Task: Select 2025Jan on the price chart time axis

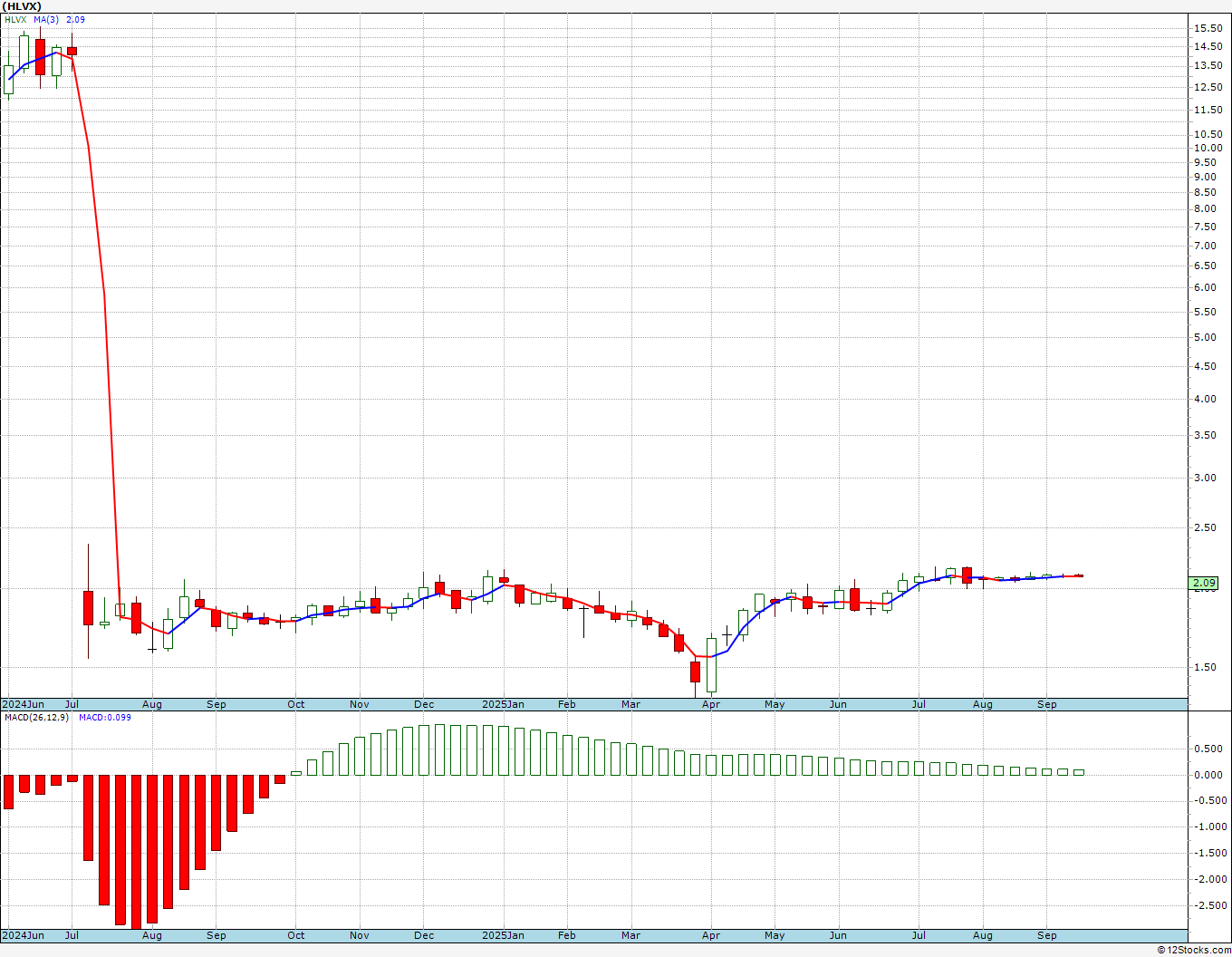Action: coord(503,704)
